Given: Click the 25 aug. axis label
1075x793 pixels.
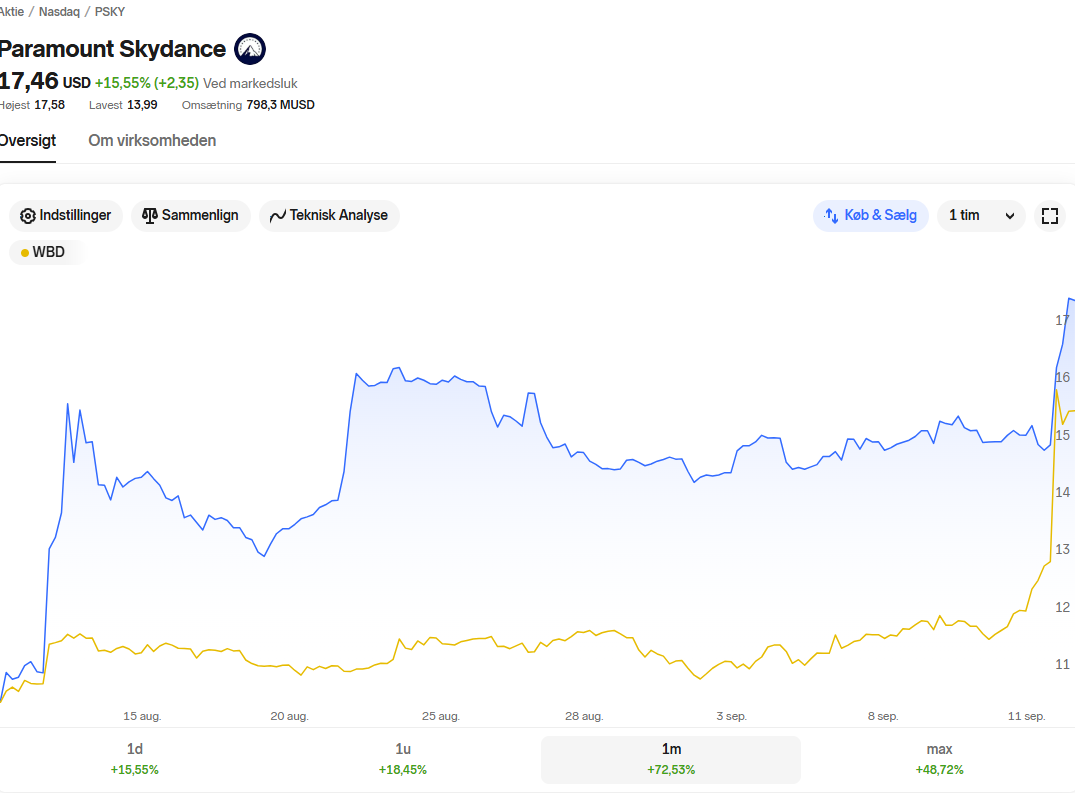Looking at the screenshot, I should coord(441,716).
